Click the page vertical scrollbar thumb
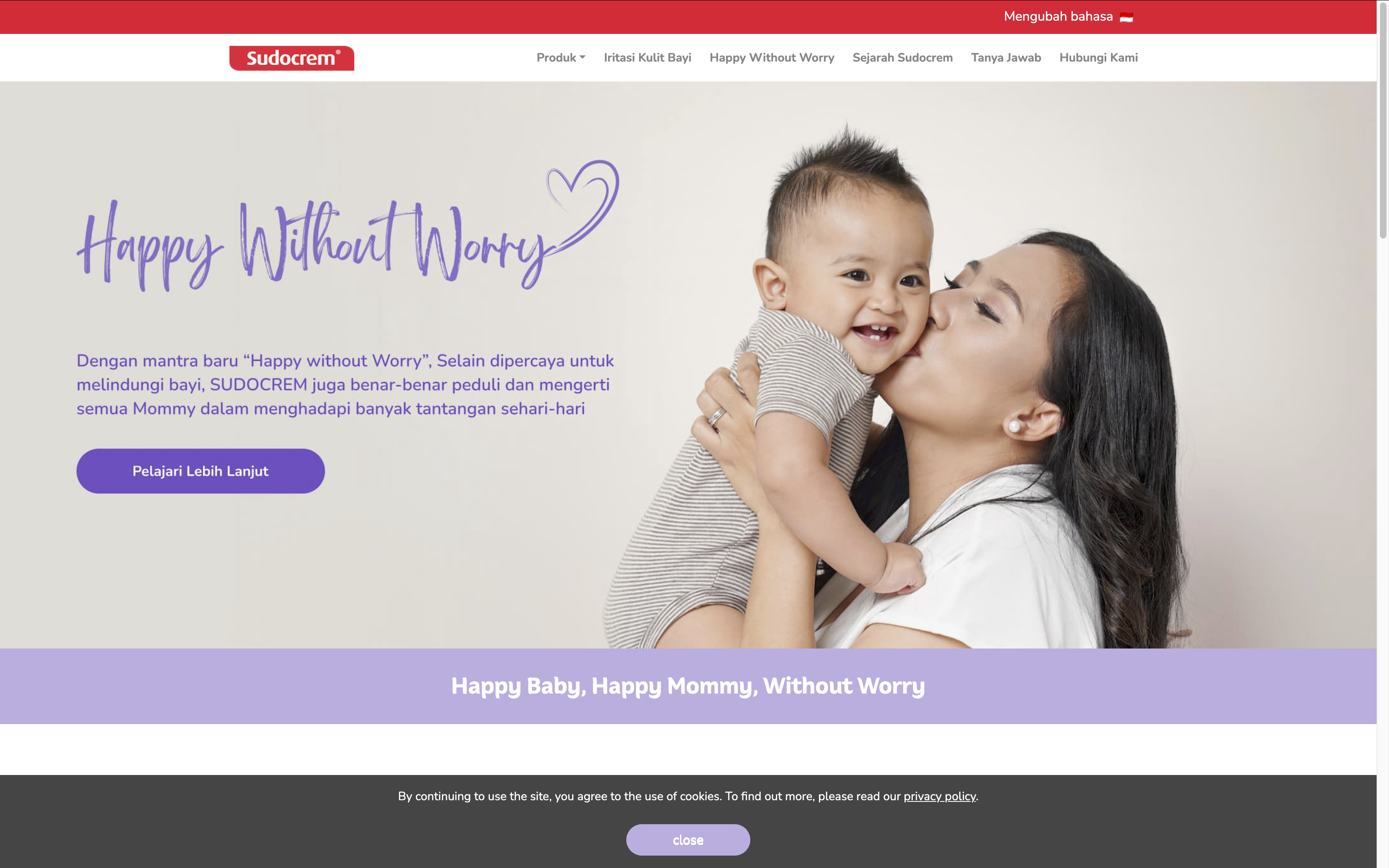 pyautogui.click(x=1383, y=121)
